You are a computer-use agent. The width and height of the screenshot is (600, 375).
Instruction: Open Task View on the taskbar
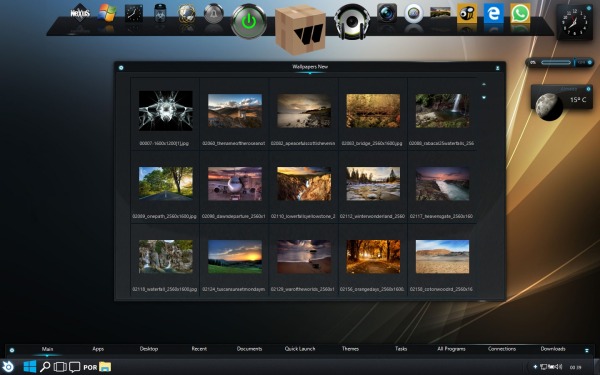pos(60,367)
